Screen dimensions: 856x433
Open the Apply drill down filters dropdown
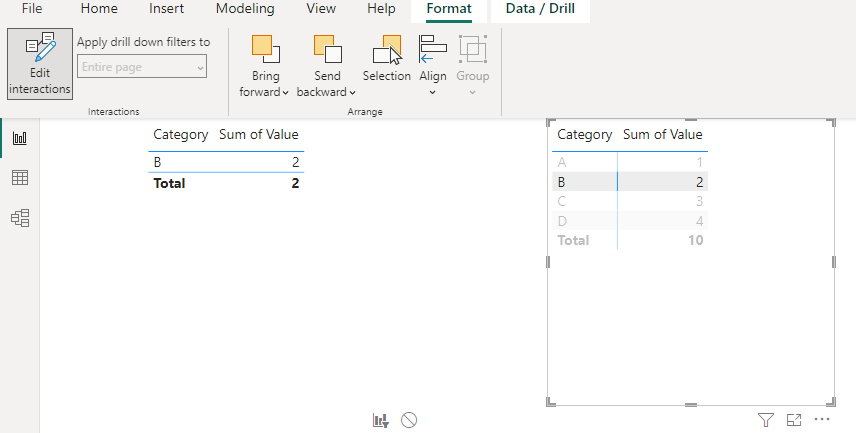[142, 67]
